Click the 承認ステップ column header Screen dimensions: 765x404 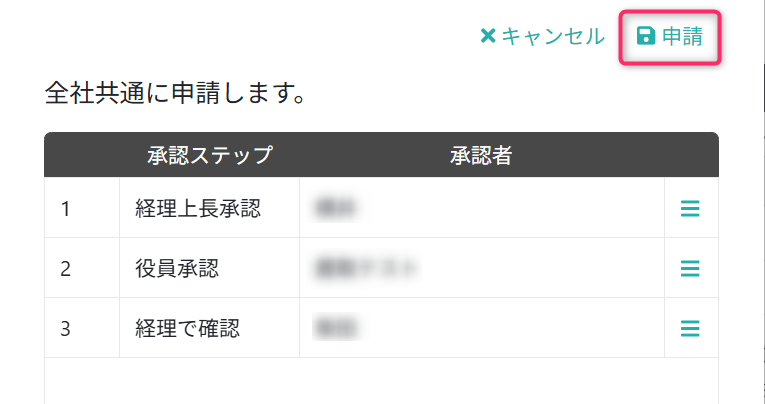(209, 155)
